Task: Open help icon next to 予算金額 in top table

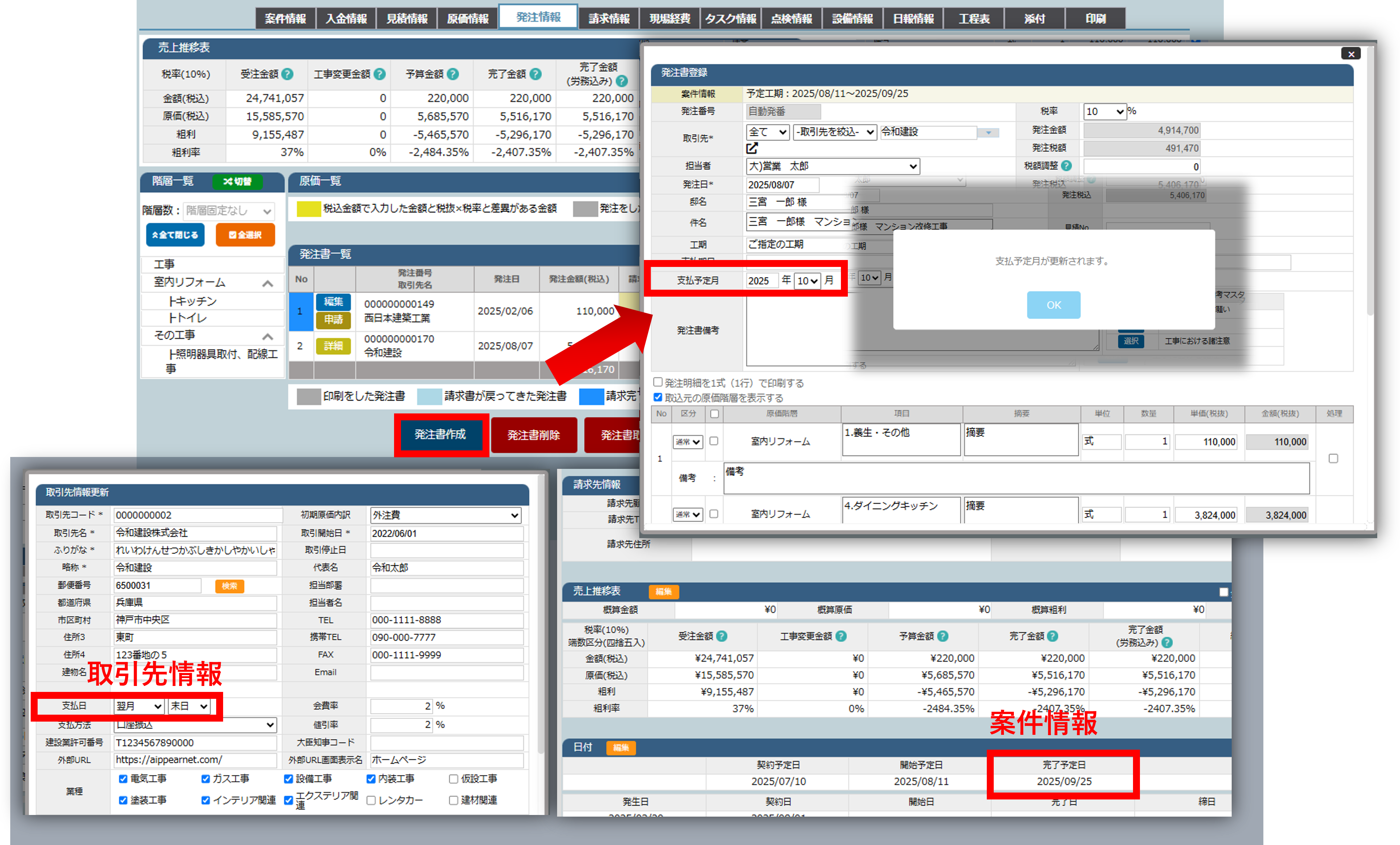Action: tap(453, 74)
